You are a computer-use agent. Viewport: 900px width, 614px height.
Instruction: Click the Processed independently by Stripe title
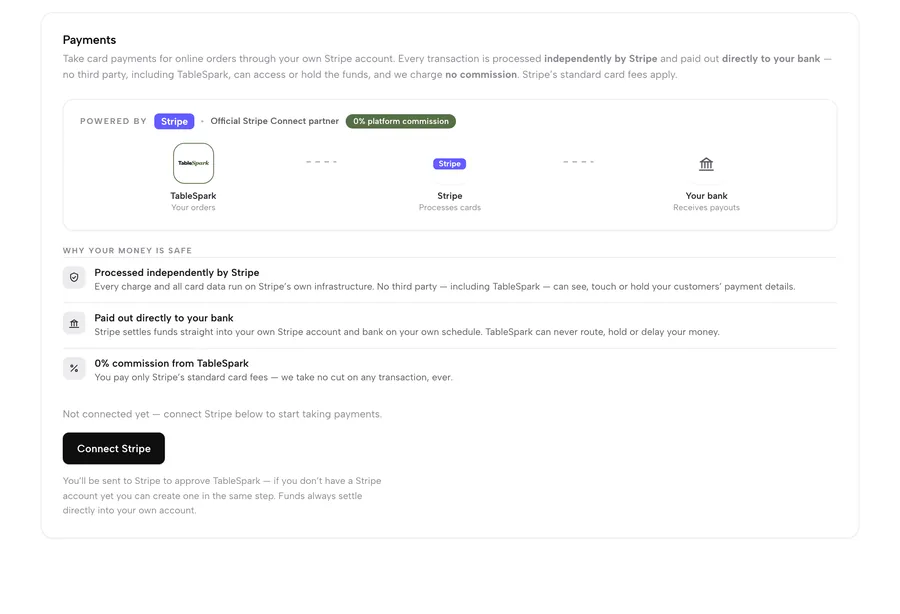tap(177, 273)
